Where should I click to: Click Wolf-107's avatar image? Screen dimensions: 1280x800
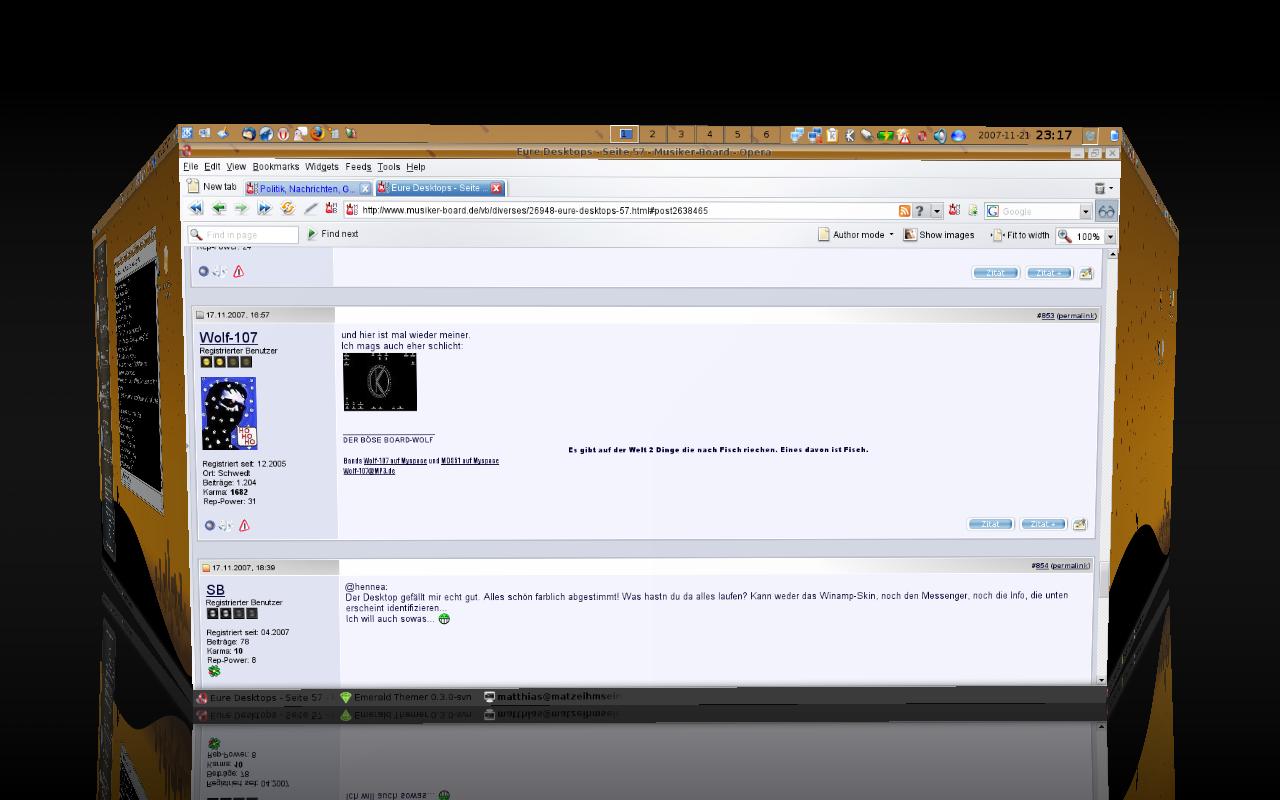[x=229, y=413]
